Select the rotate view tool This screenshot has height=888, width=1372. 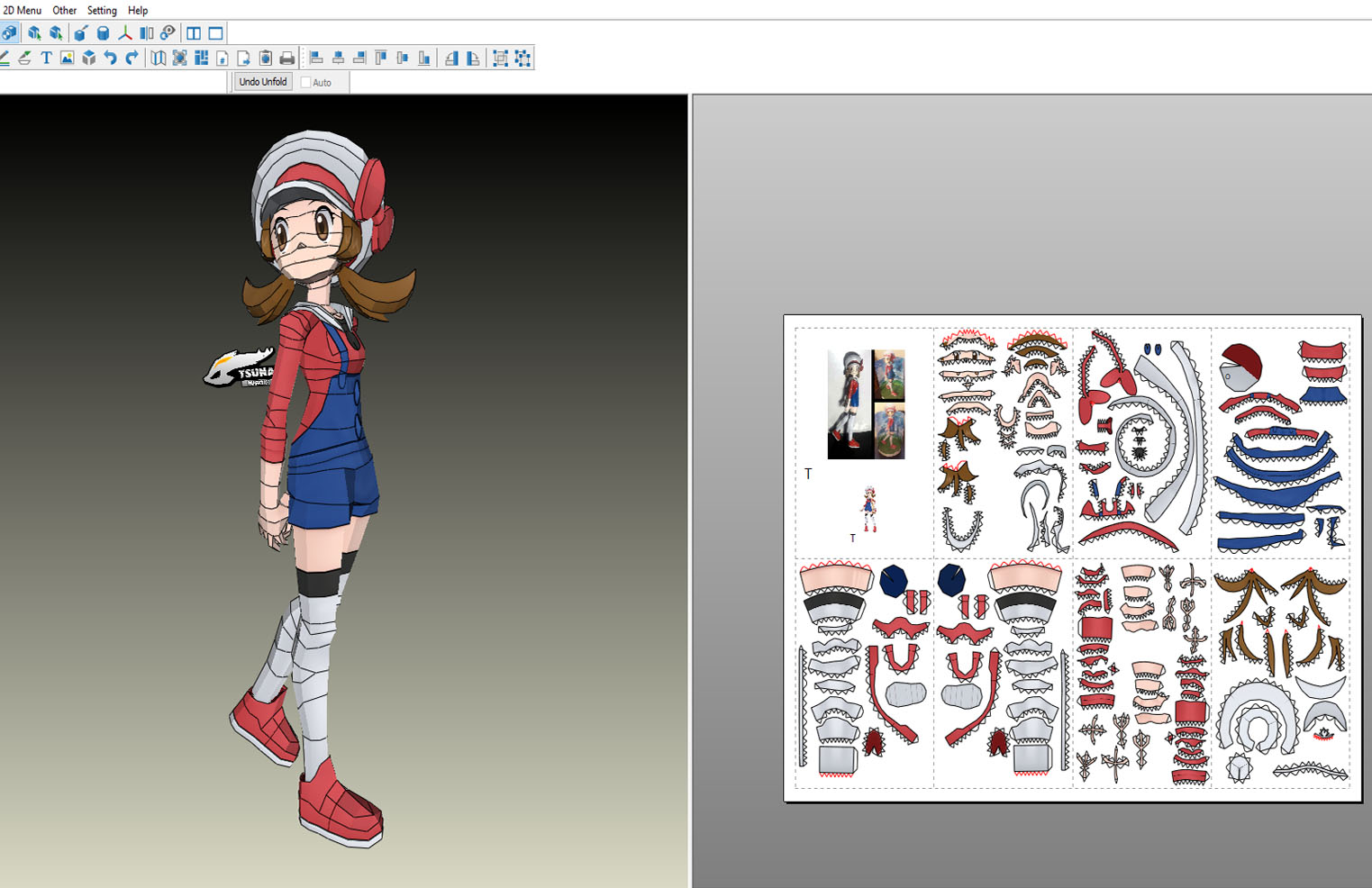coord(9,32)
